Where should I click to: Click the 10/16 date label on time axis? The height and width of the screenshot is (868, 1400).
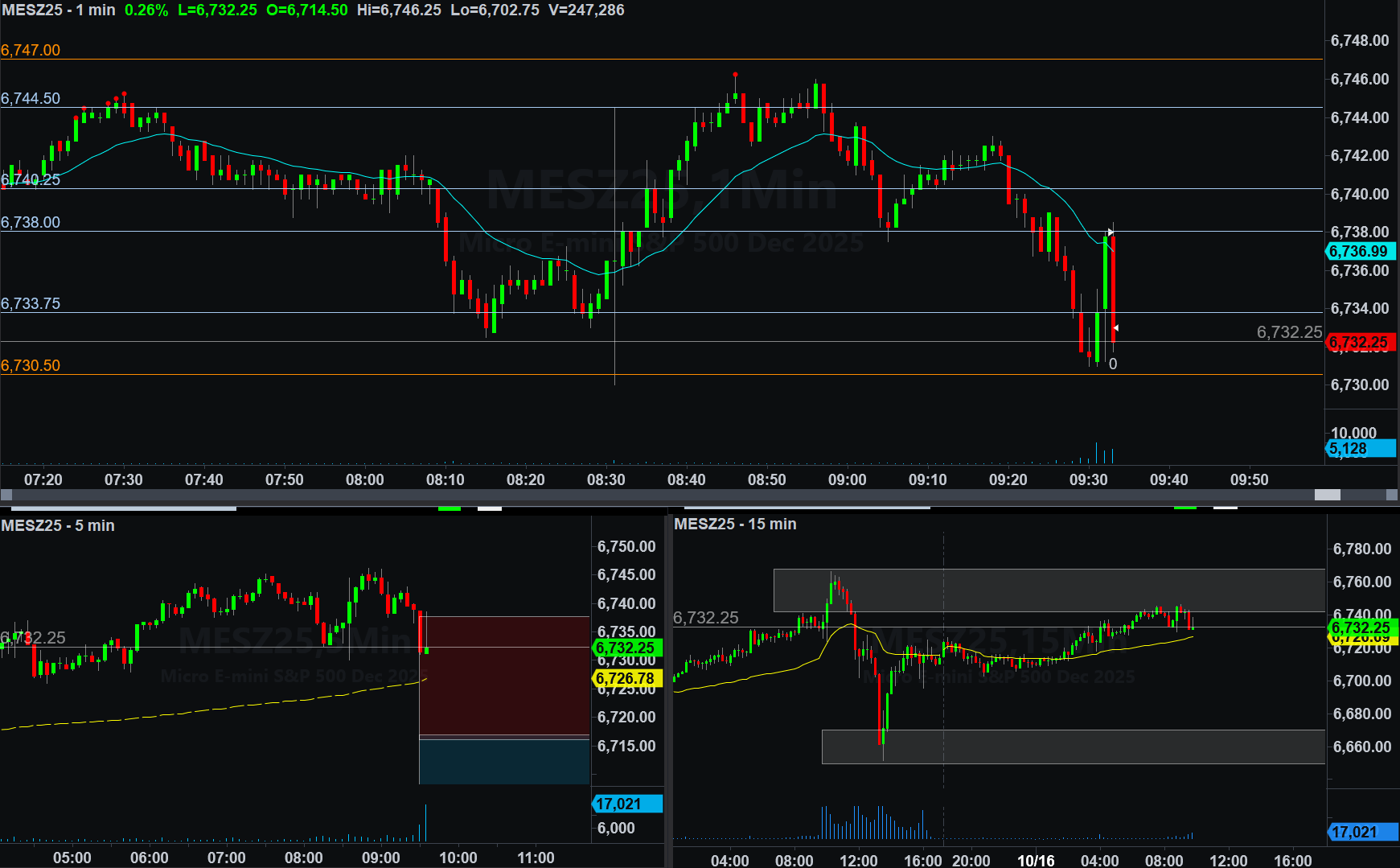click(1036, 860)
